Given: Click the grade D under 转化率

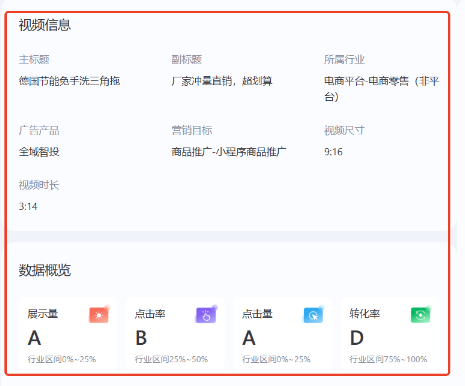Looking at the screenshot, I should click(x=357, y=338).
